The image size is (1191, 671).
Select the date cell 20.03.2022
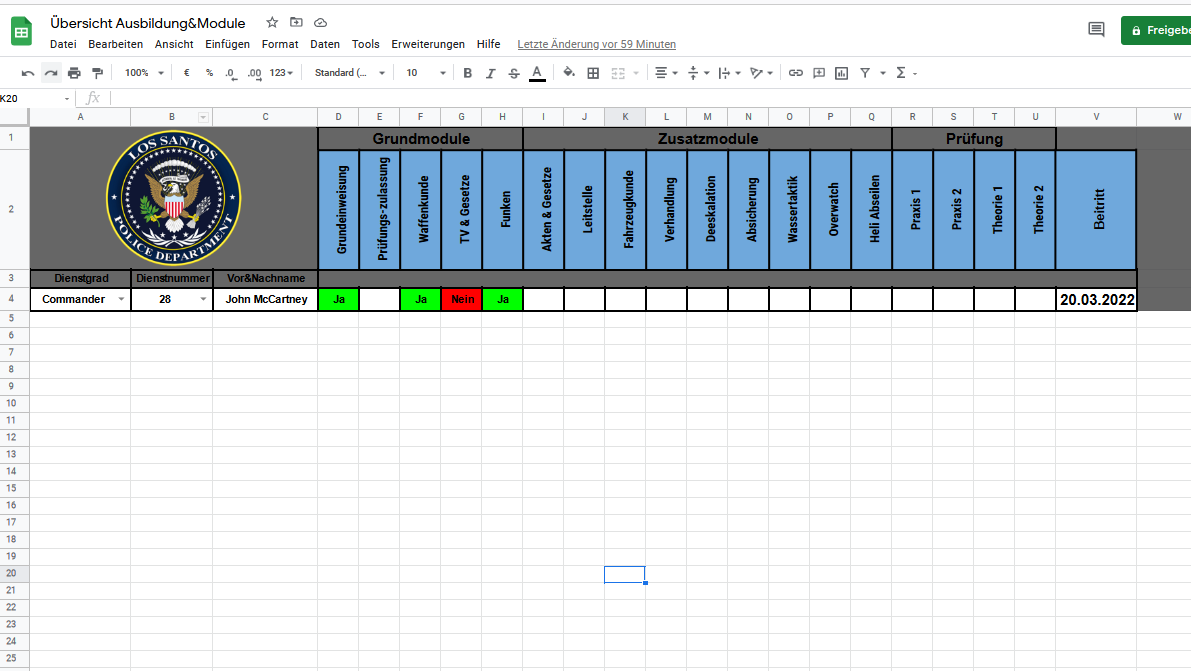coord(1096,299)
